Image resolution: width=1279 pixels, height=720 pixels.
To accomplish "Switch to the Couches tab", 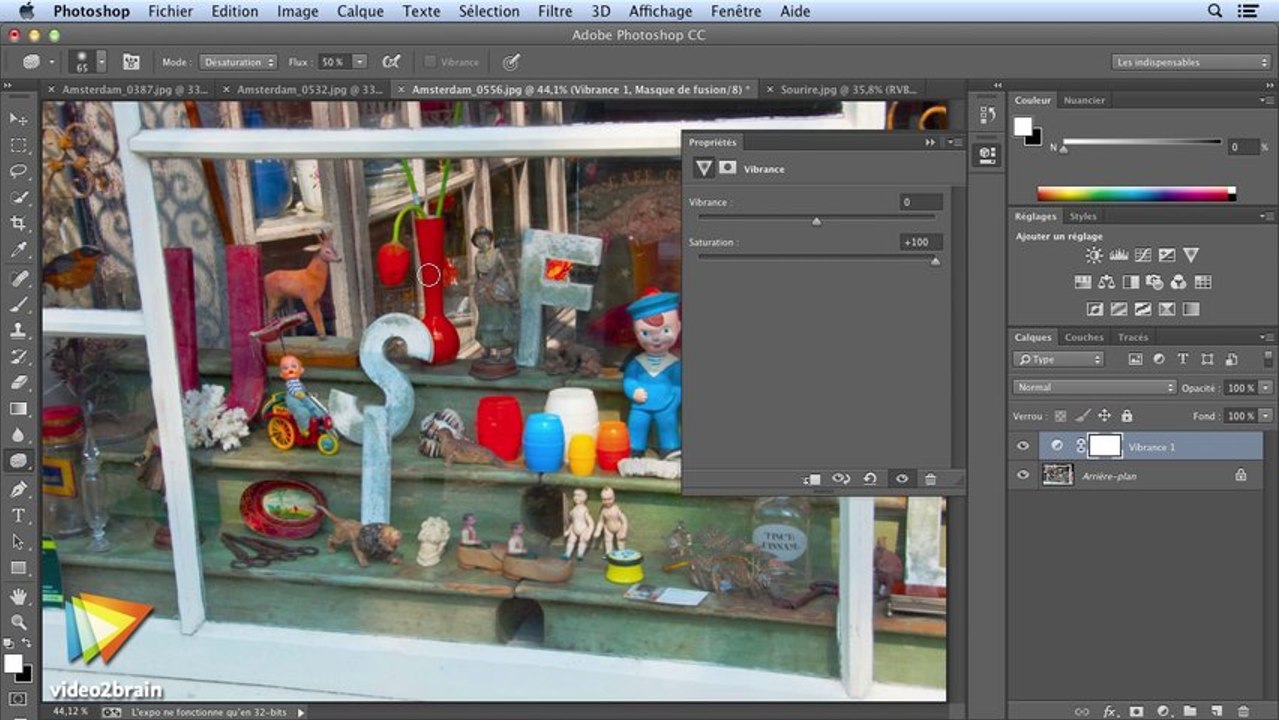I will (1084, 337).
